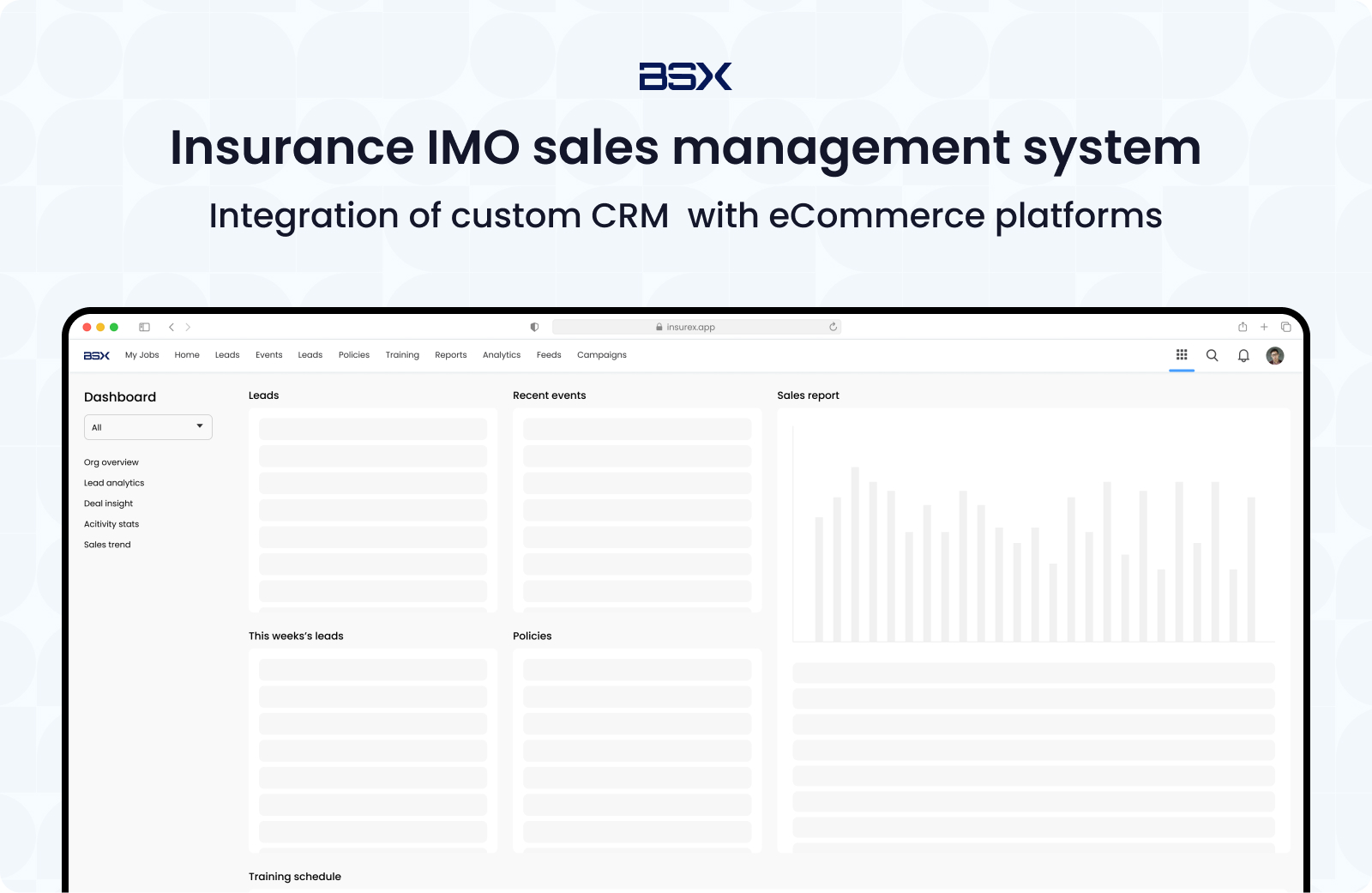The height and width of the screenshot is (893, 1372).
Task: Click the green fullscreen window button
Action: 114,327
